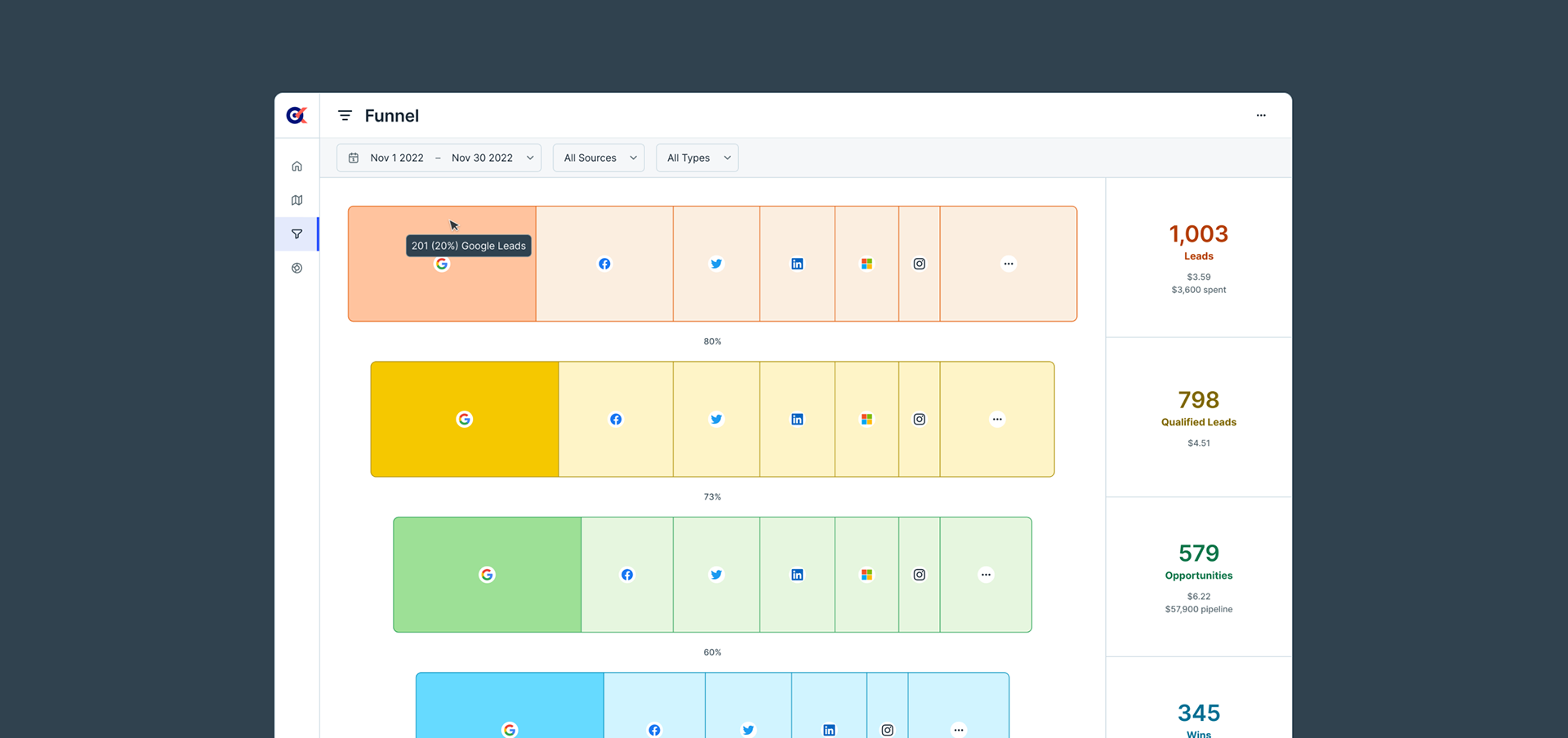Open the ellipsis menu at top right
The width and height of the screenshot is (1568, 738).
tap(1261, 115)
